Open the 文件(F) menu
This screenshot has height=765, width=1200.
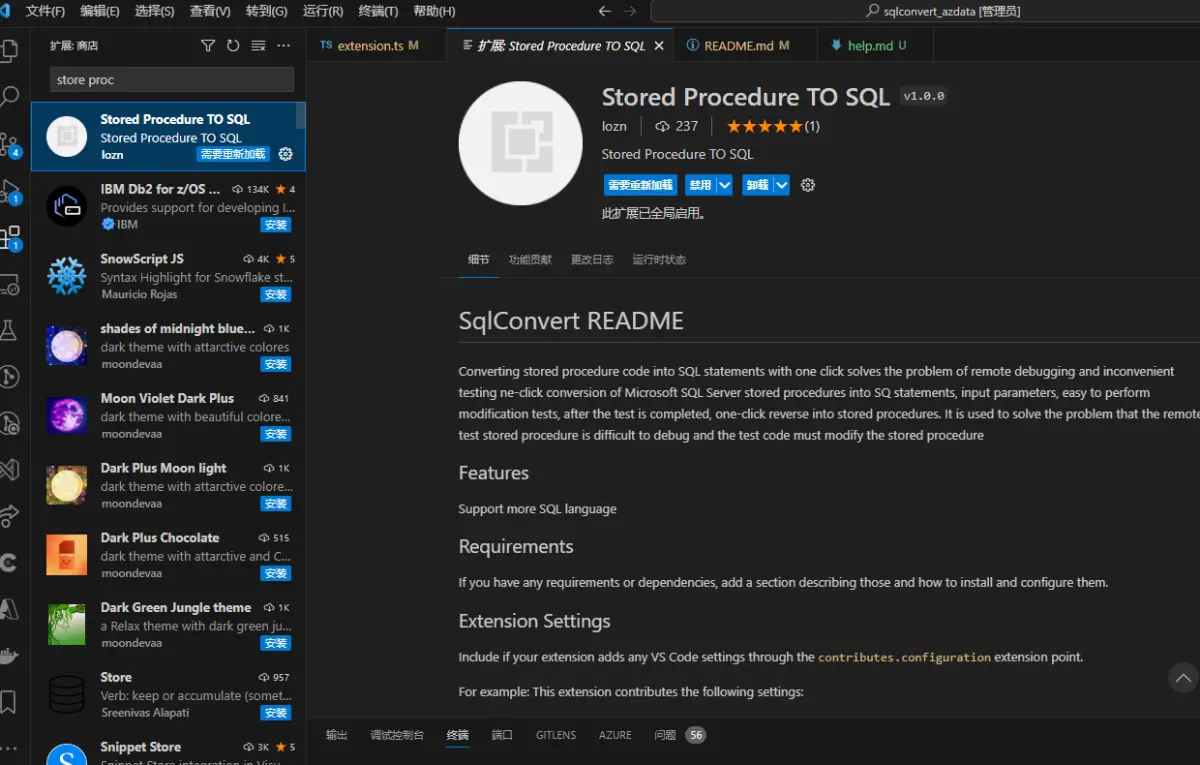45,11
